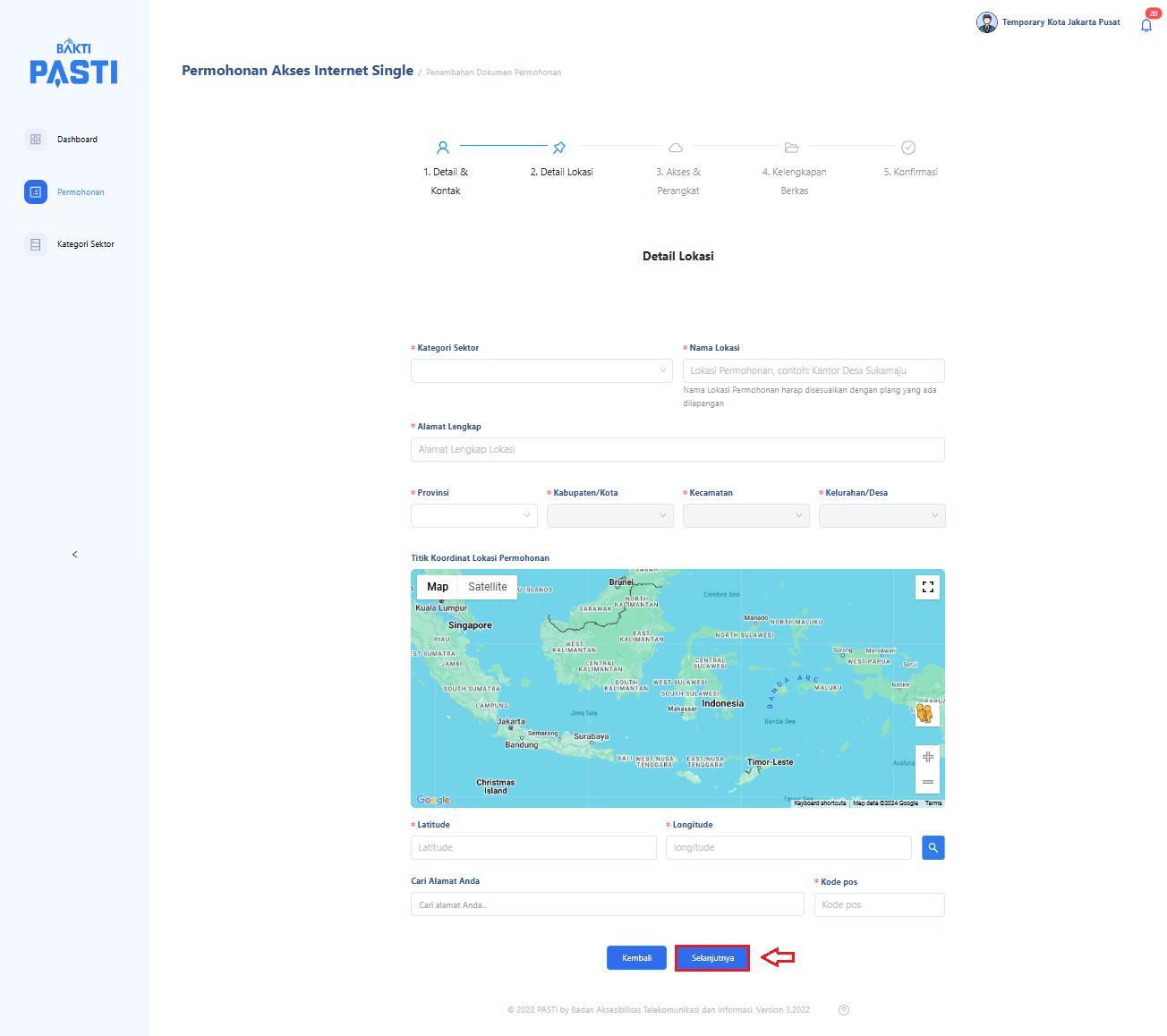Click the notification bell icon
Viewport: 1167px width, 1036px height.
click(1146, 25)
